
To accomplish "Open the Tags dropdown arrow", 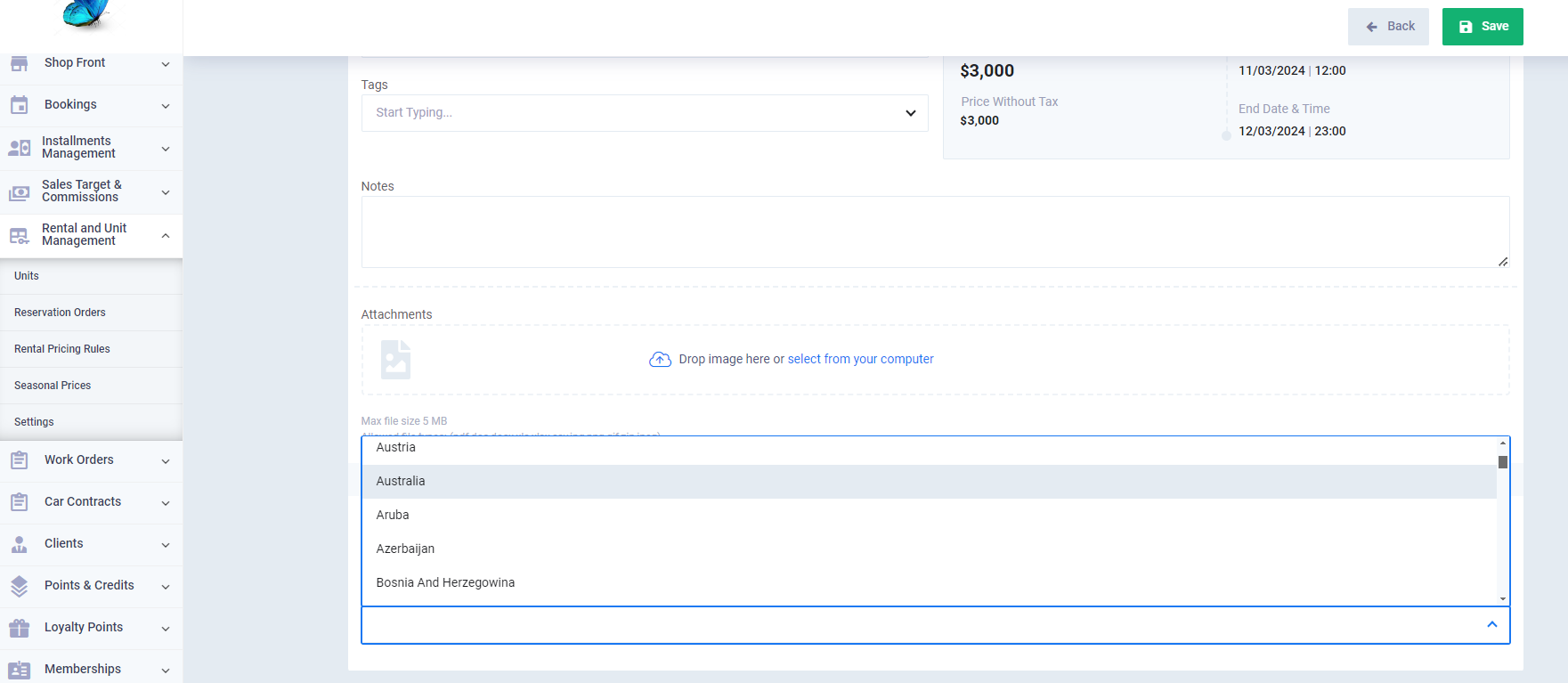I will [x=910, y=113].
